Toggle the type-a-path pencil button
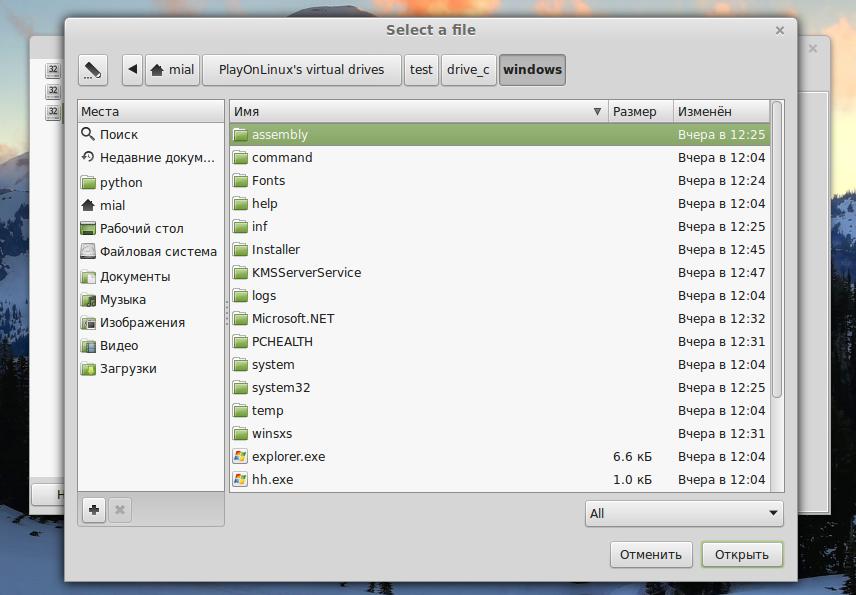The image size is (856, 595). 93,70
